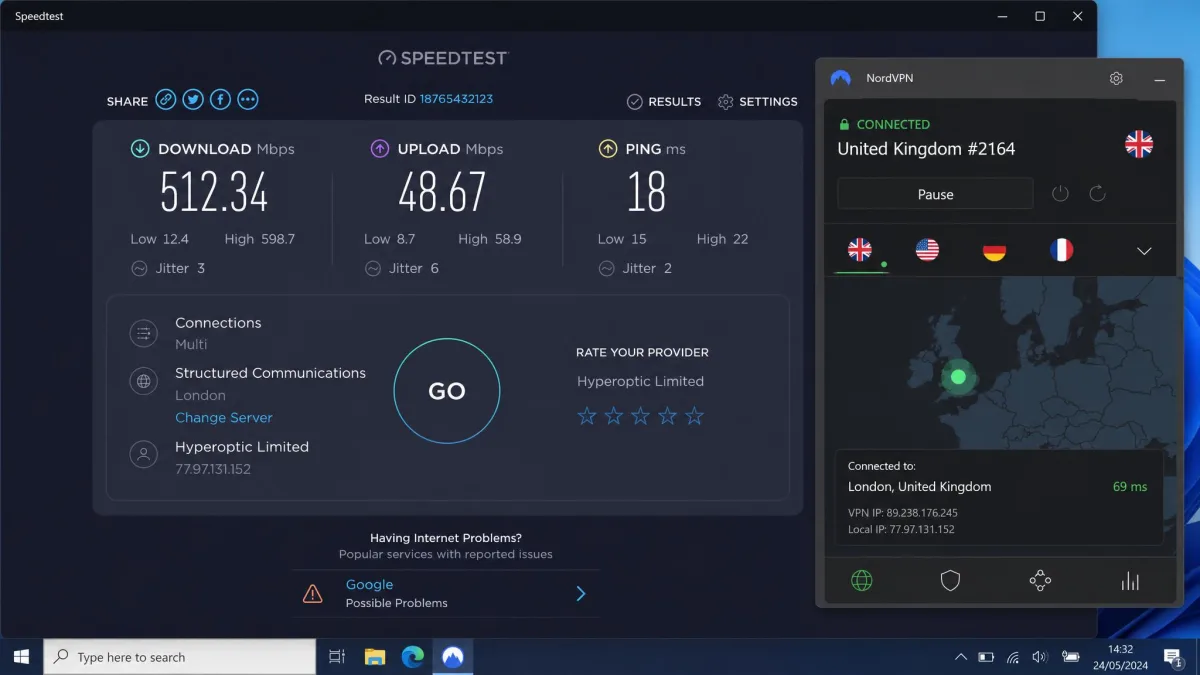Screen dimensions: 1200x675
Task: Click the 48.67 upload value
Action: (x=442, y=192)
